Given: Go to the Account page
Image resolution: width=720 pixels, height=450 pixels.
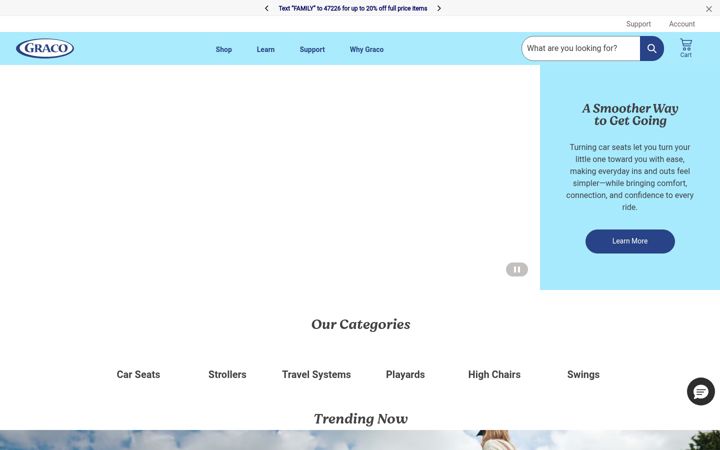Looking at the screenshot, I should (681, 24).
